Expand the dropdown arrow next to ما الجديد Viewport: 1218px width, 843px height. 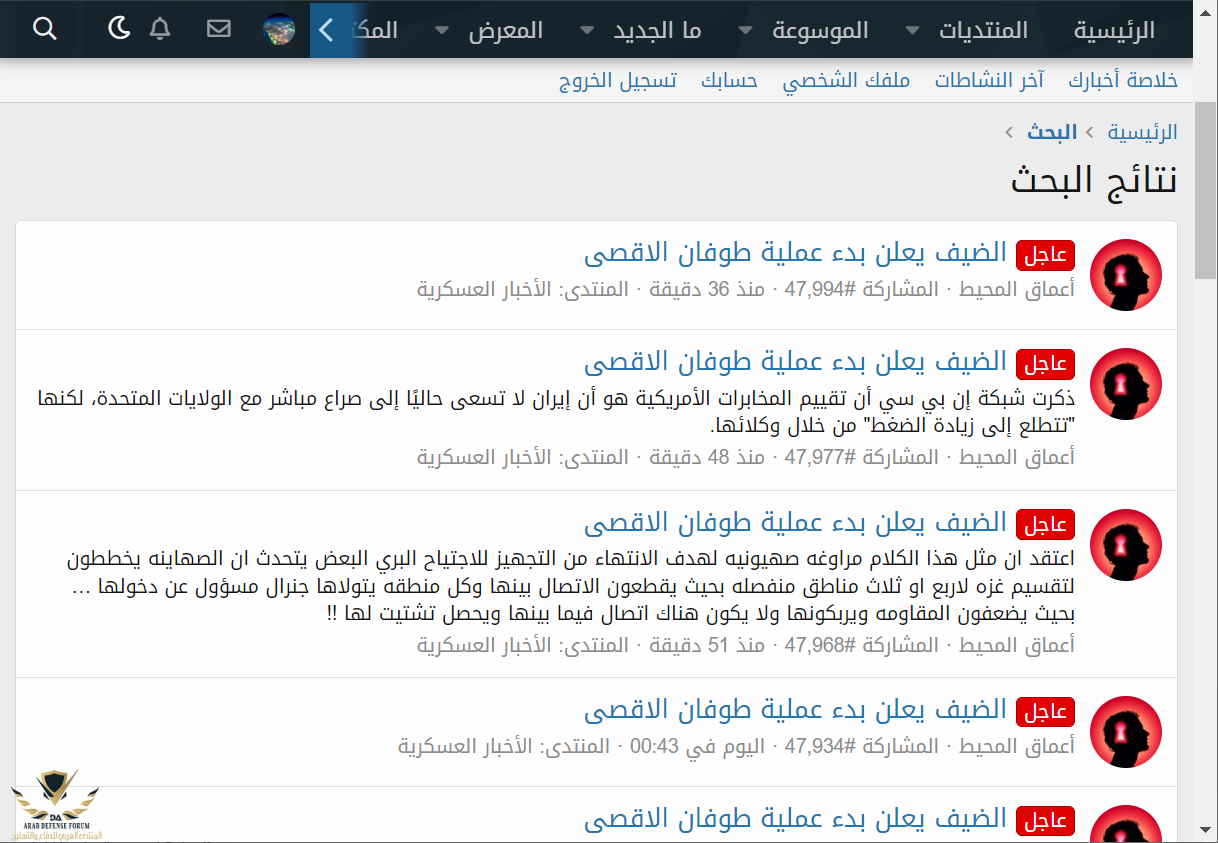(x=587, y=31)
